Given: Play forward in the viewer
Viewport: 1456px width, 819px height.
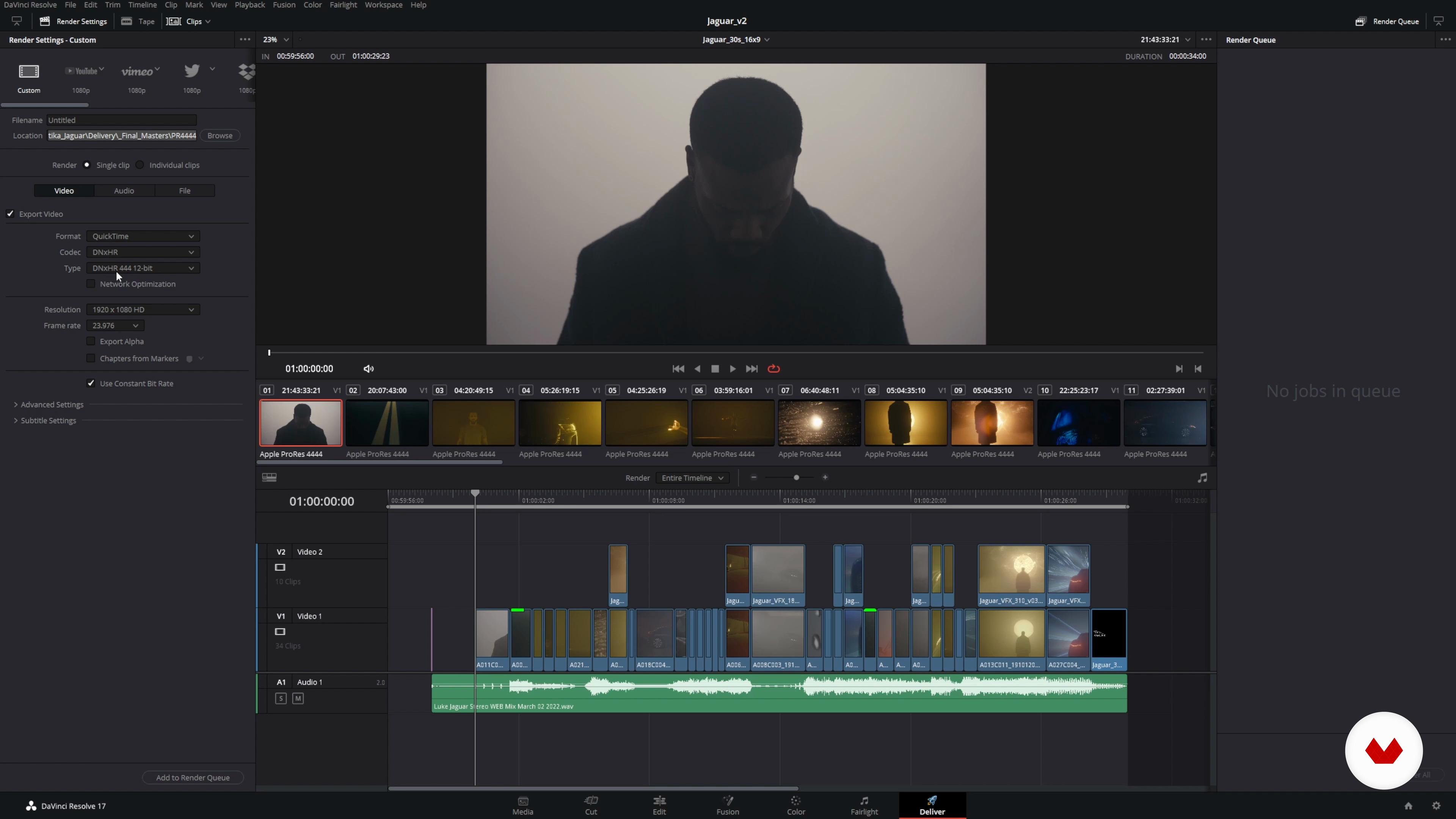Looking at the screenshot, I should pos(733,369).
